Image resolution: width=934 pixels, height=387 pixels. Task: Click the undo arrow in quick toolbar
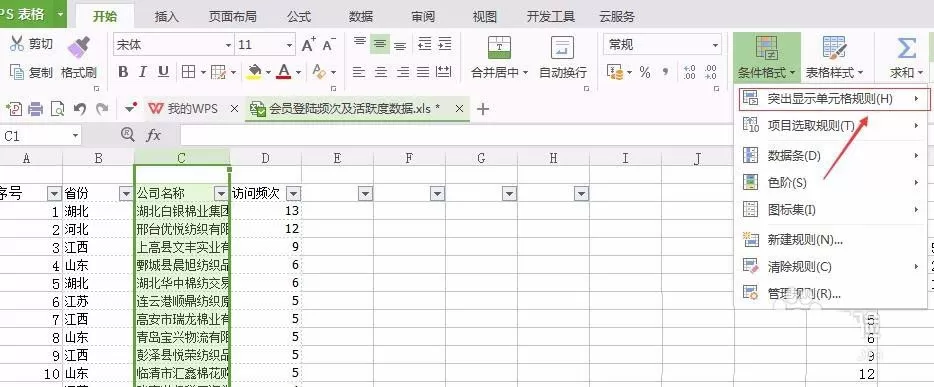point(80,109)
